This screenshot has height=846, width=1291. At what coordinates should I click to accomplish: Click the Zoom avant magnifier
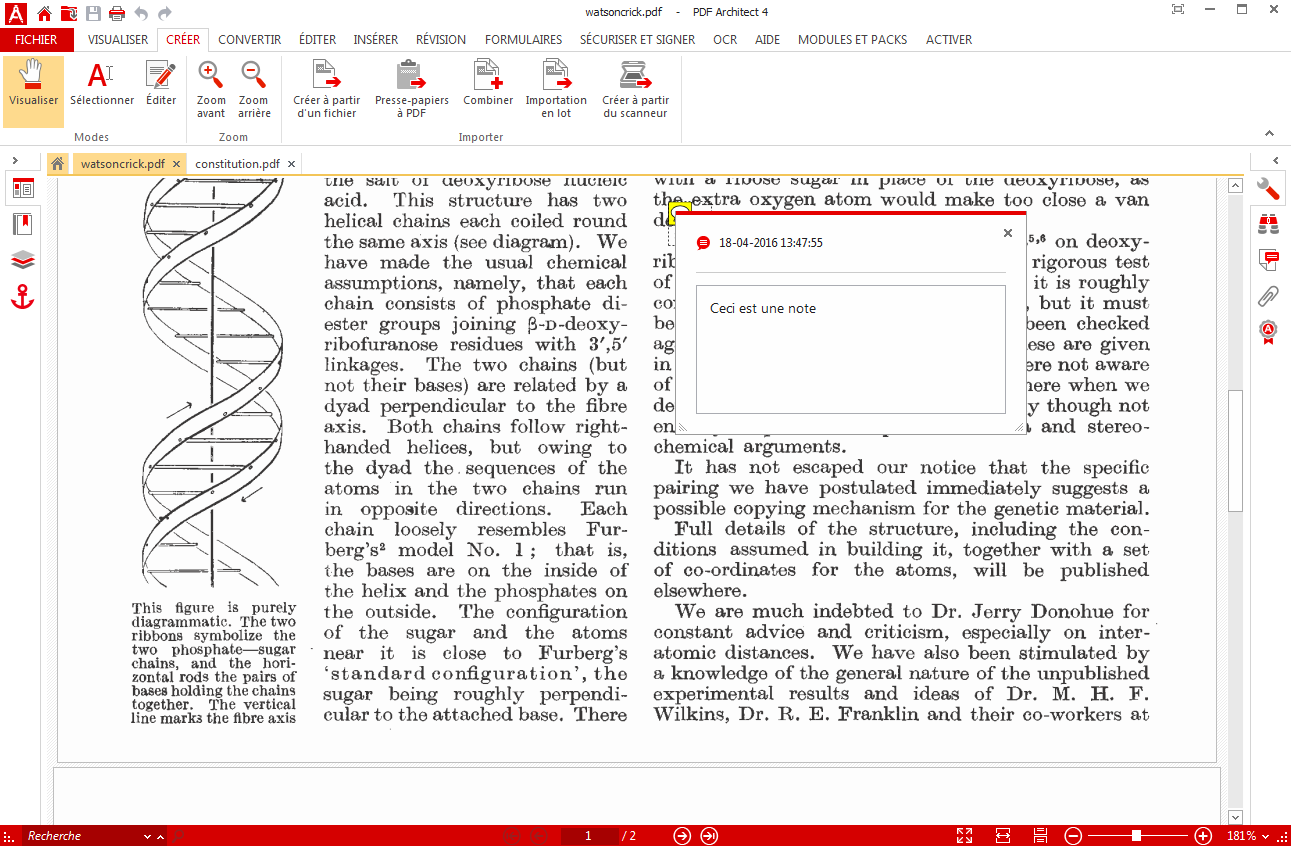(211, 77)
